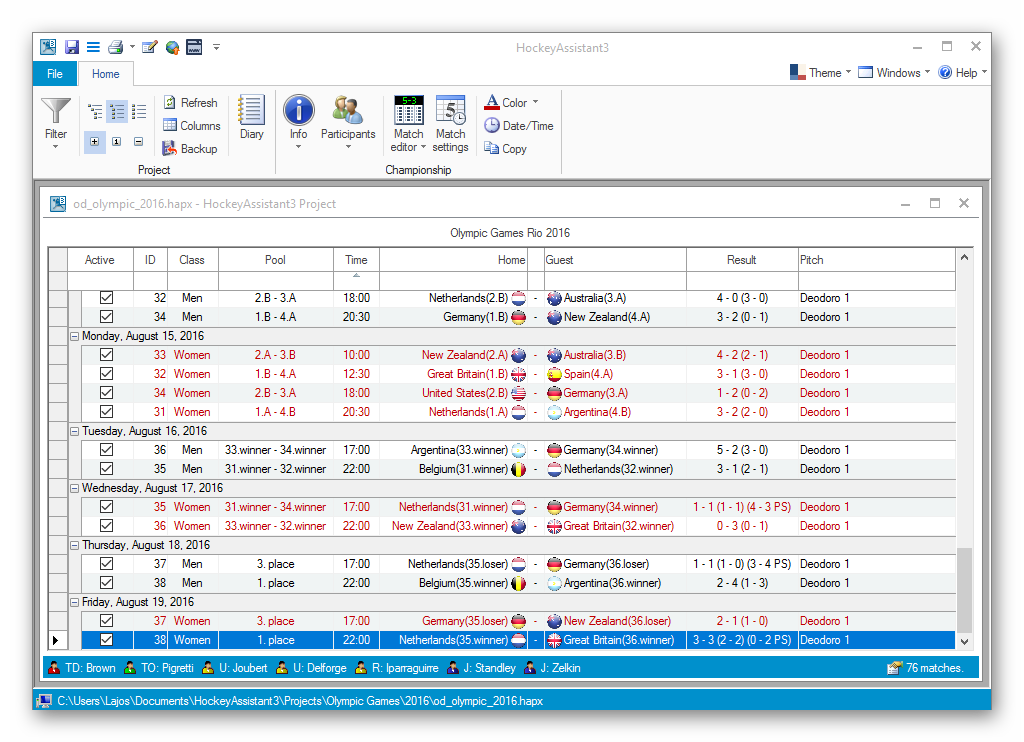Open the Match editor
This screenshot has height=742, width=1024.
409,124
